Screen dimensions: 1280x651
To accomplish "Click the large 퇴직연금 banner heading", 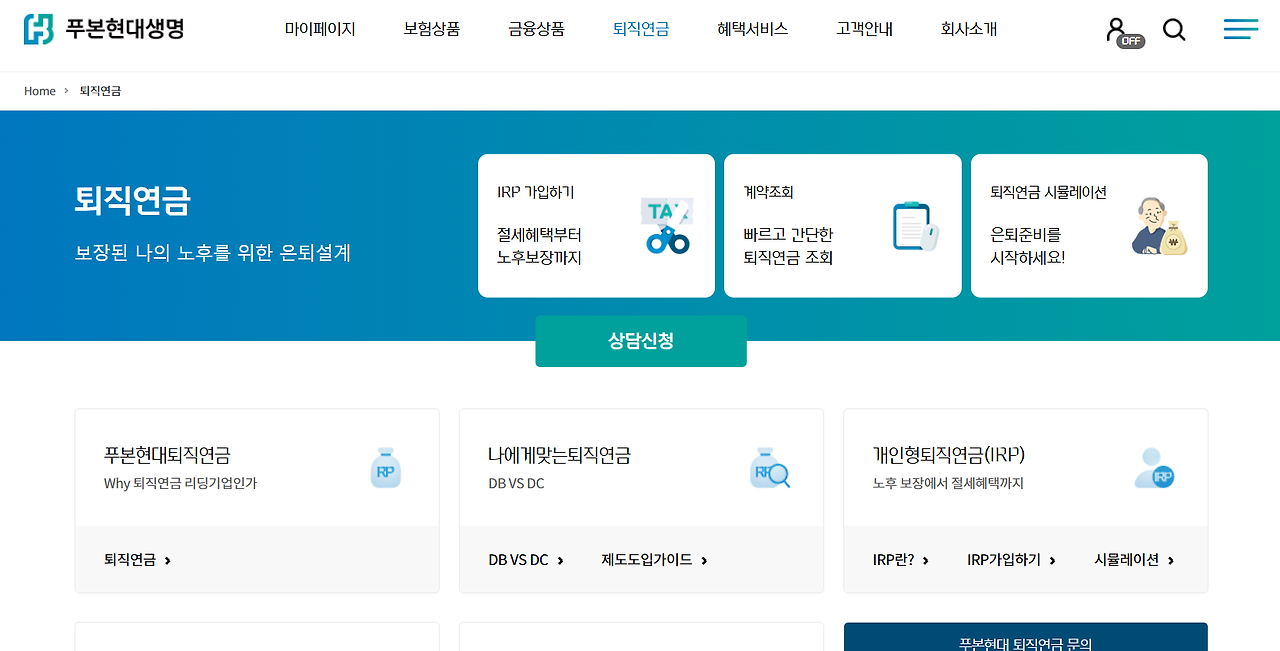I will pyautogui.click(x=132, y=200).
